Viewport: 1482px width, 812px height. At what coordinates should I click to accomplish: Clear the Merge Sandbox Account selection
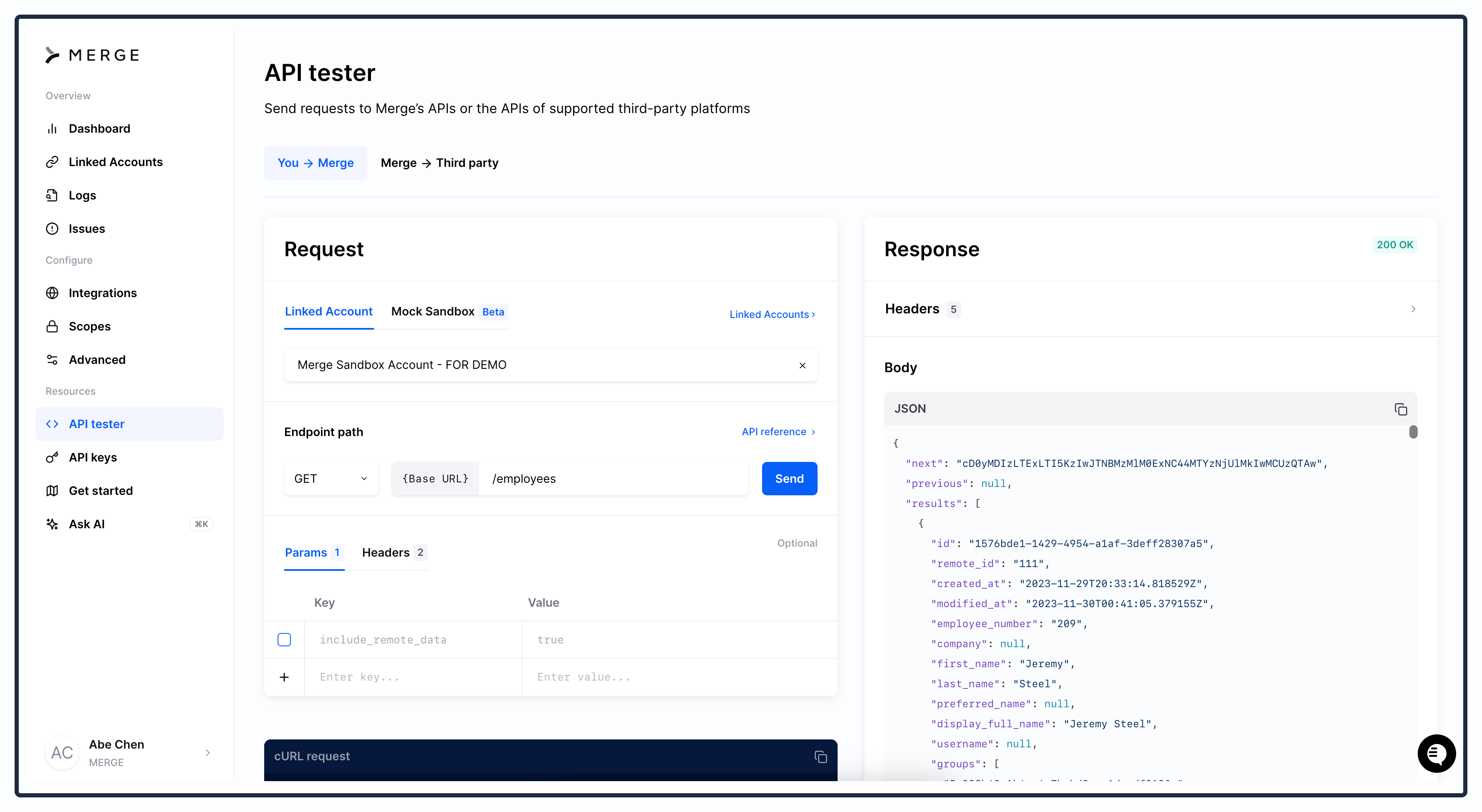(x=802, y=366)
